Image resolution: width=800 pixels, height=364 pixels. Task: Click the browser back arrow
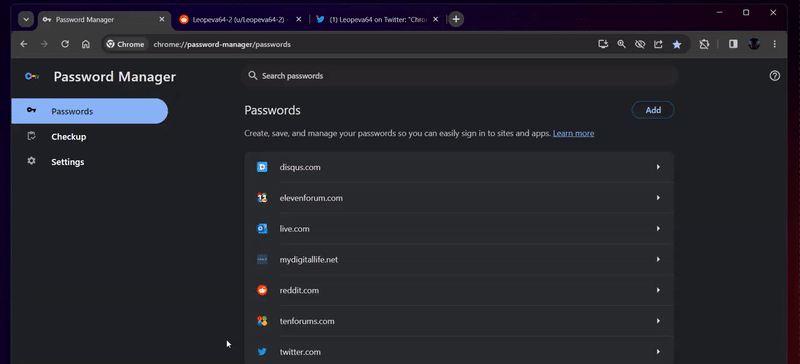[x=23, y=44]
